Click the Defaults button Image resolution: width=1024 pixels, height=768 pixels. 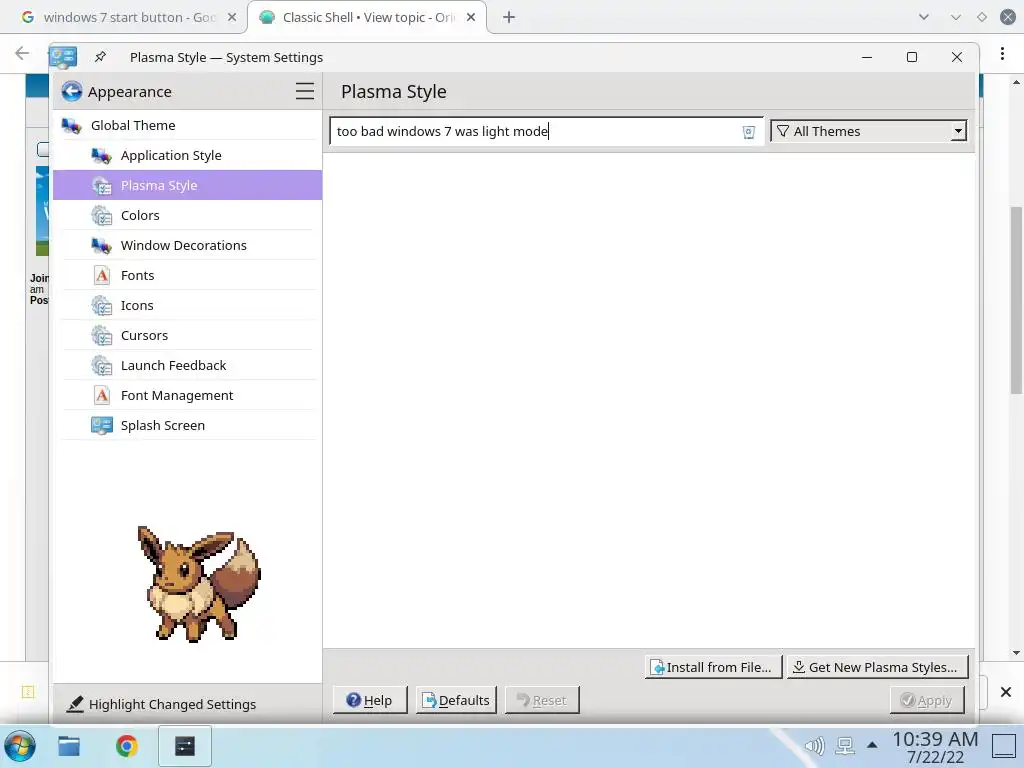click(x=456, y=700)
